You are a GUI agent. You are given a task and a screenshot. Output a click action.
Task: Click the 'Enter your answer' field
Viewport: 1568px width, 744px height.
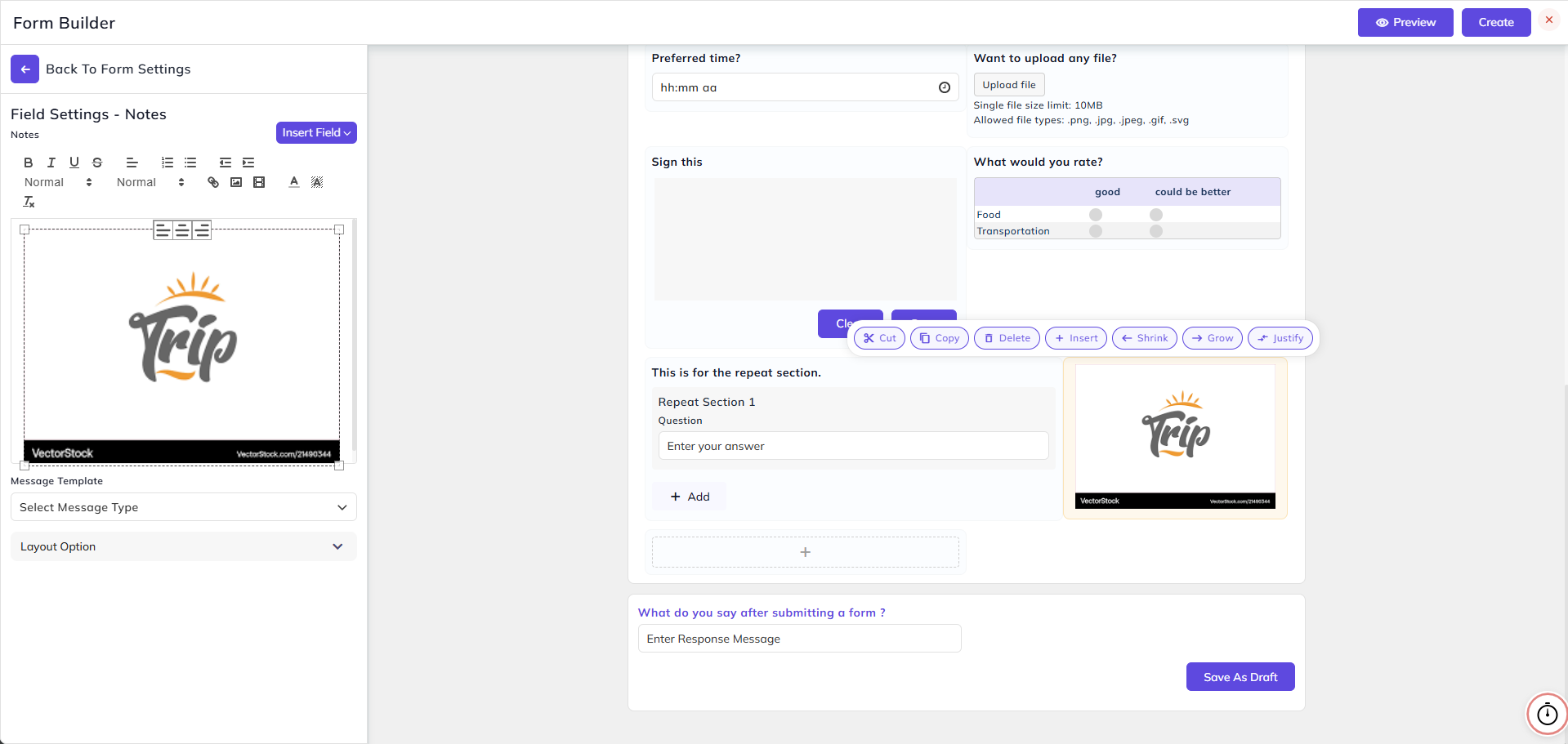coord(854,446)
